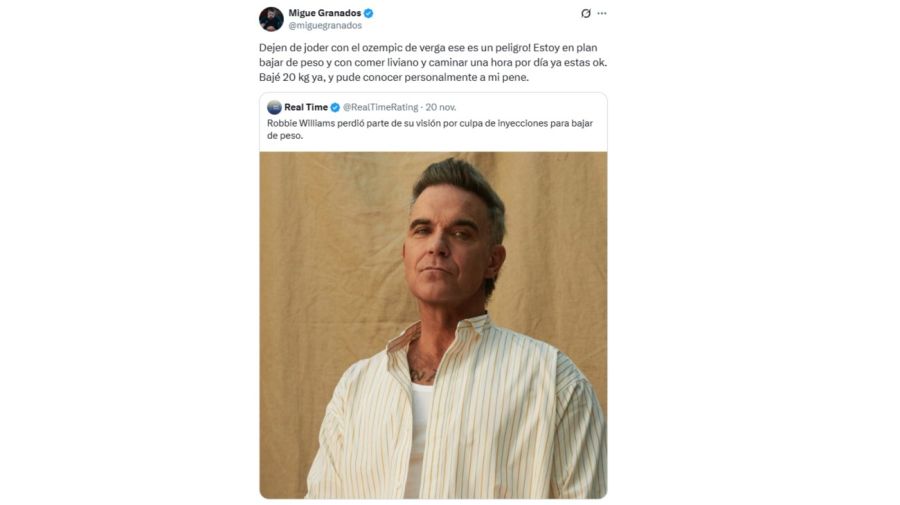Click the Grok icon on the tweet
Image resolution: width=900 pixels, height=505 pixels.
point(586,13)
